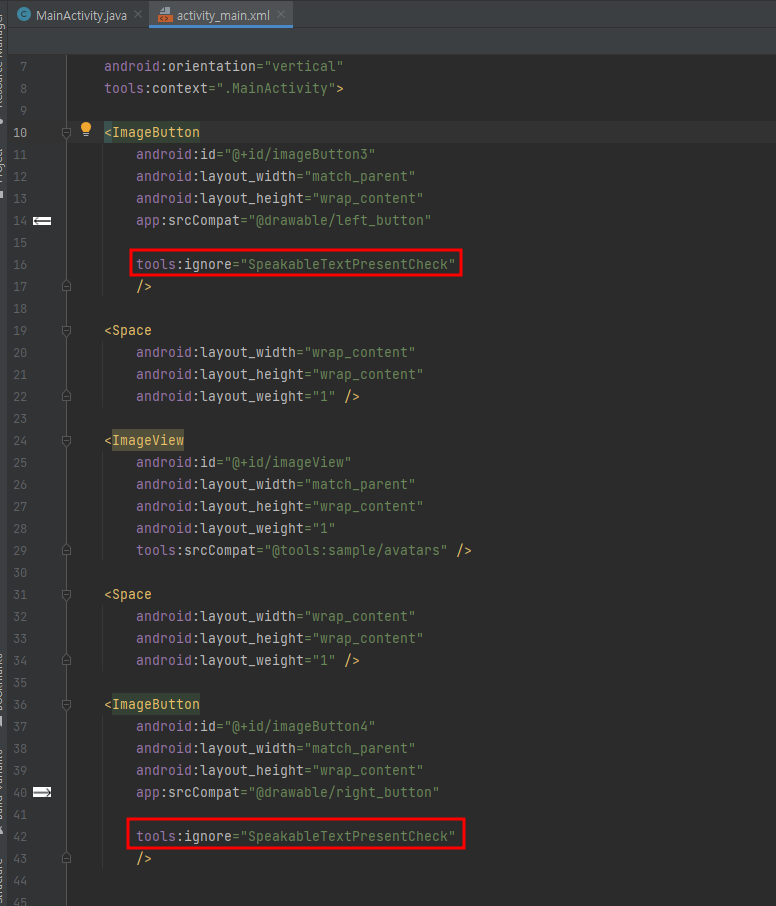Click the closing /> on line 43
The width and height of the screenshot is (776, 906).
tap(144, 858)
